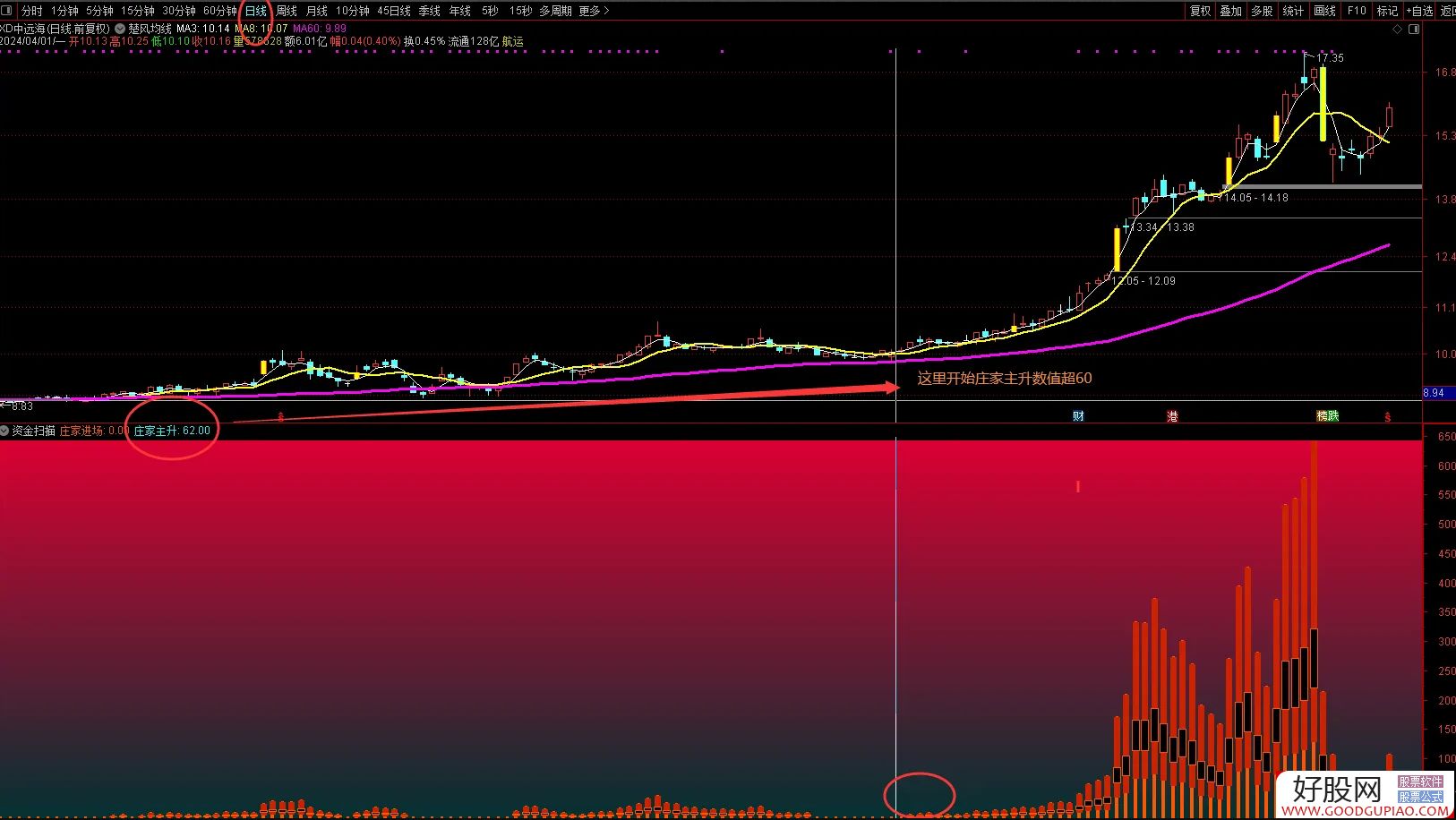The image size is (1456, 820).
Task: Click the 港 info marker on timeline
Action: pos(1172,415)
